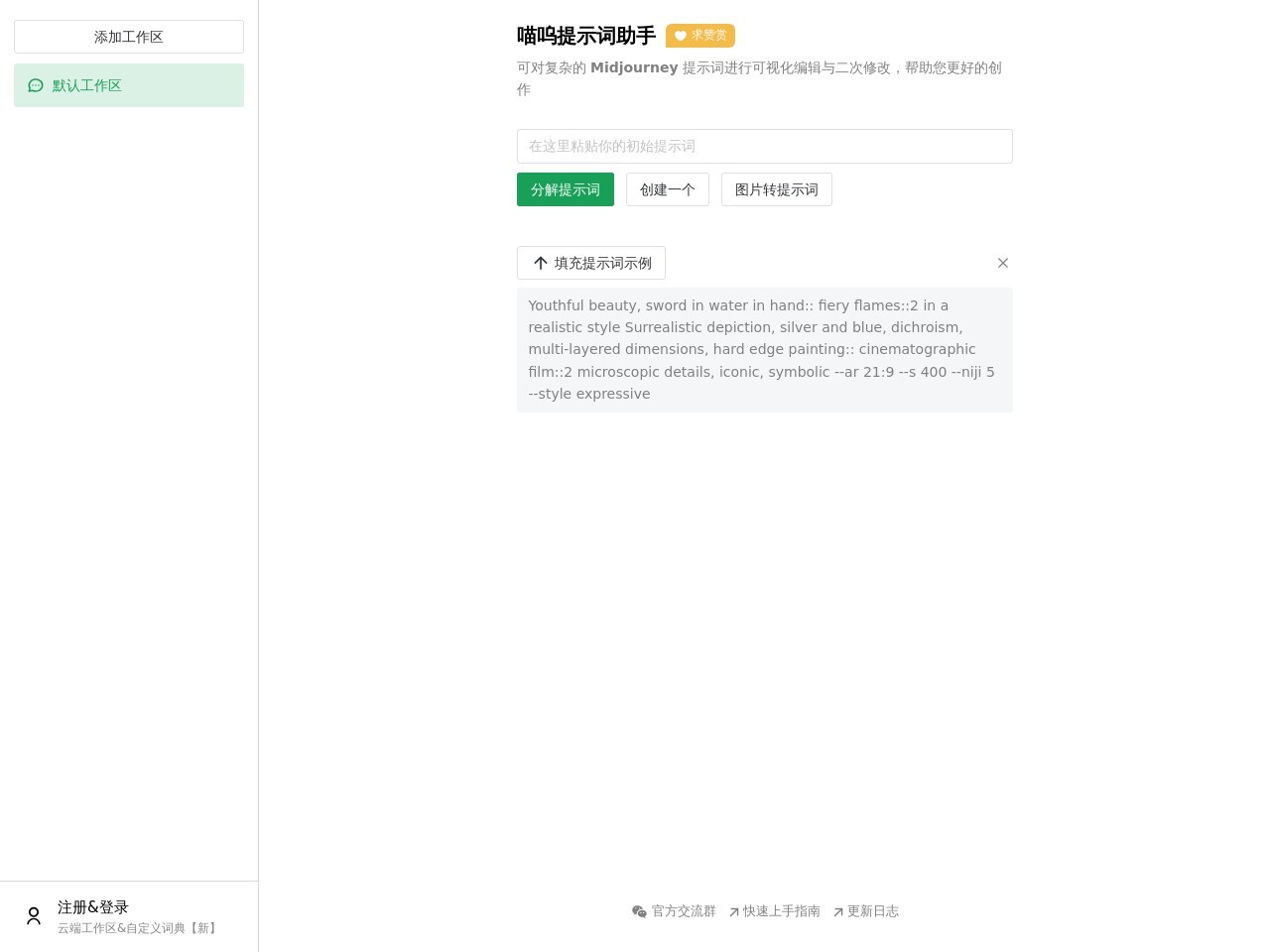The width and height of the screenshot is (1270, 952).
Task: Click the sample Midjourney prompt text block
Action: pyautogui.click(x=764, y=349)
